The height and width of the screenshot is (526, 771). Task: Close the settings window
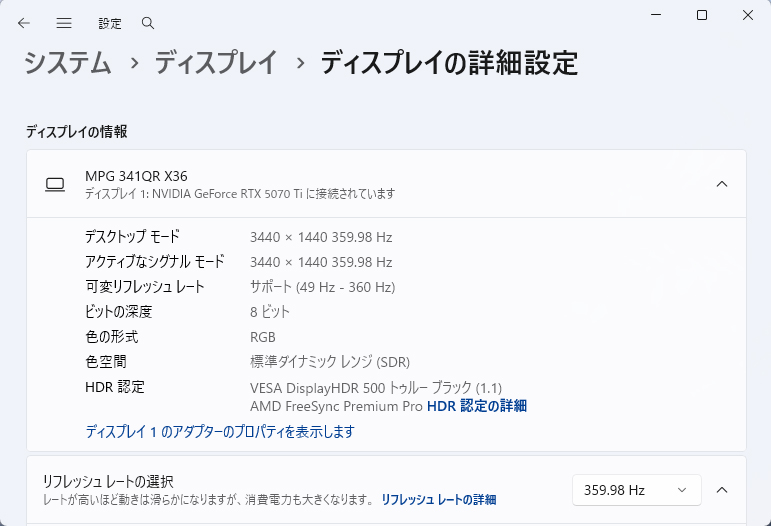coord(748,15)
